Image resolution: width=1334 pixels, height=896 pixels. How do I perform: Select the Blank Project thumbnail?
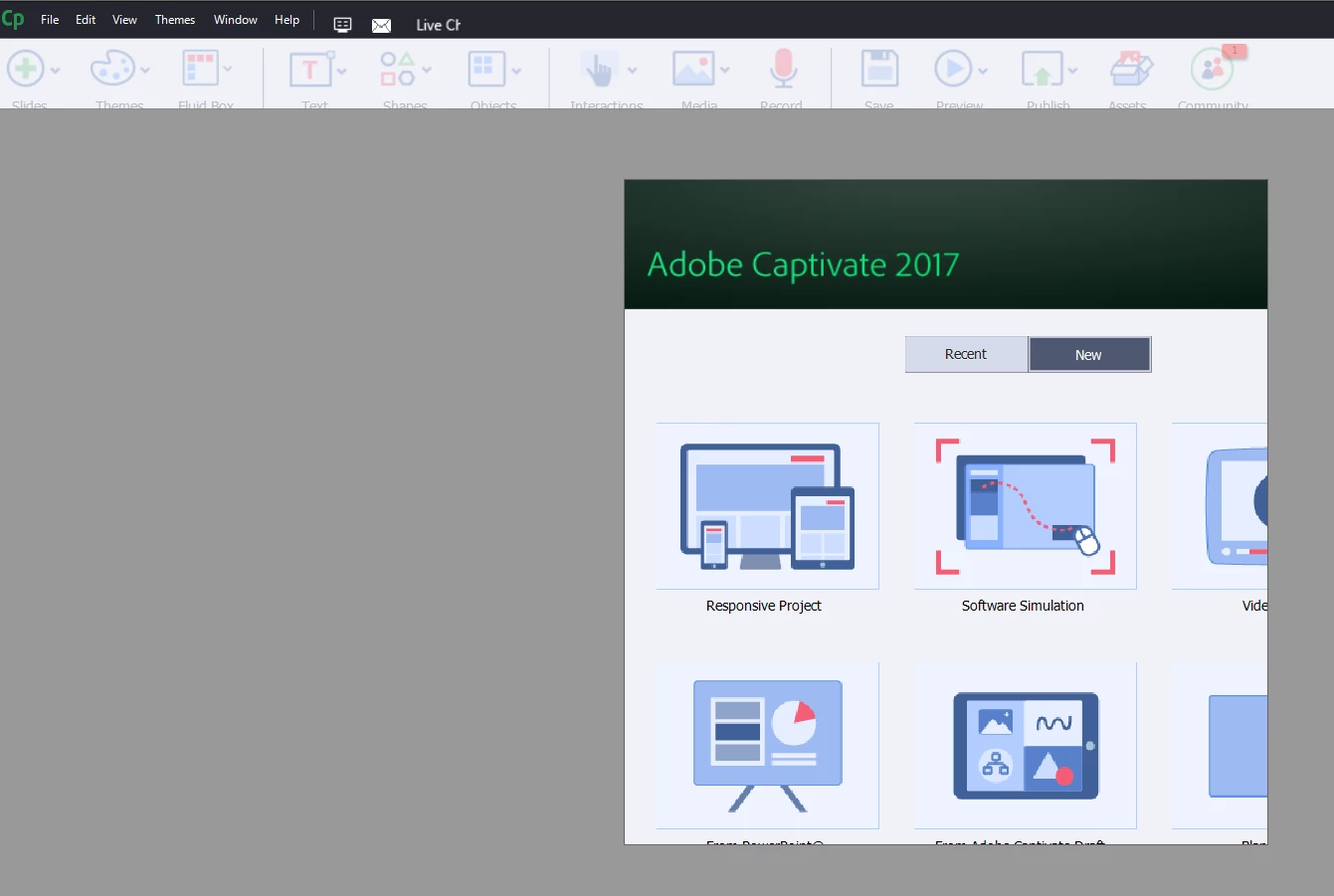click(1220, 746)
